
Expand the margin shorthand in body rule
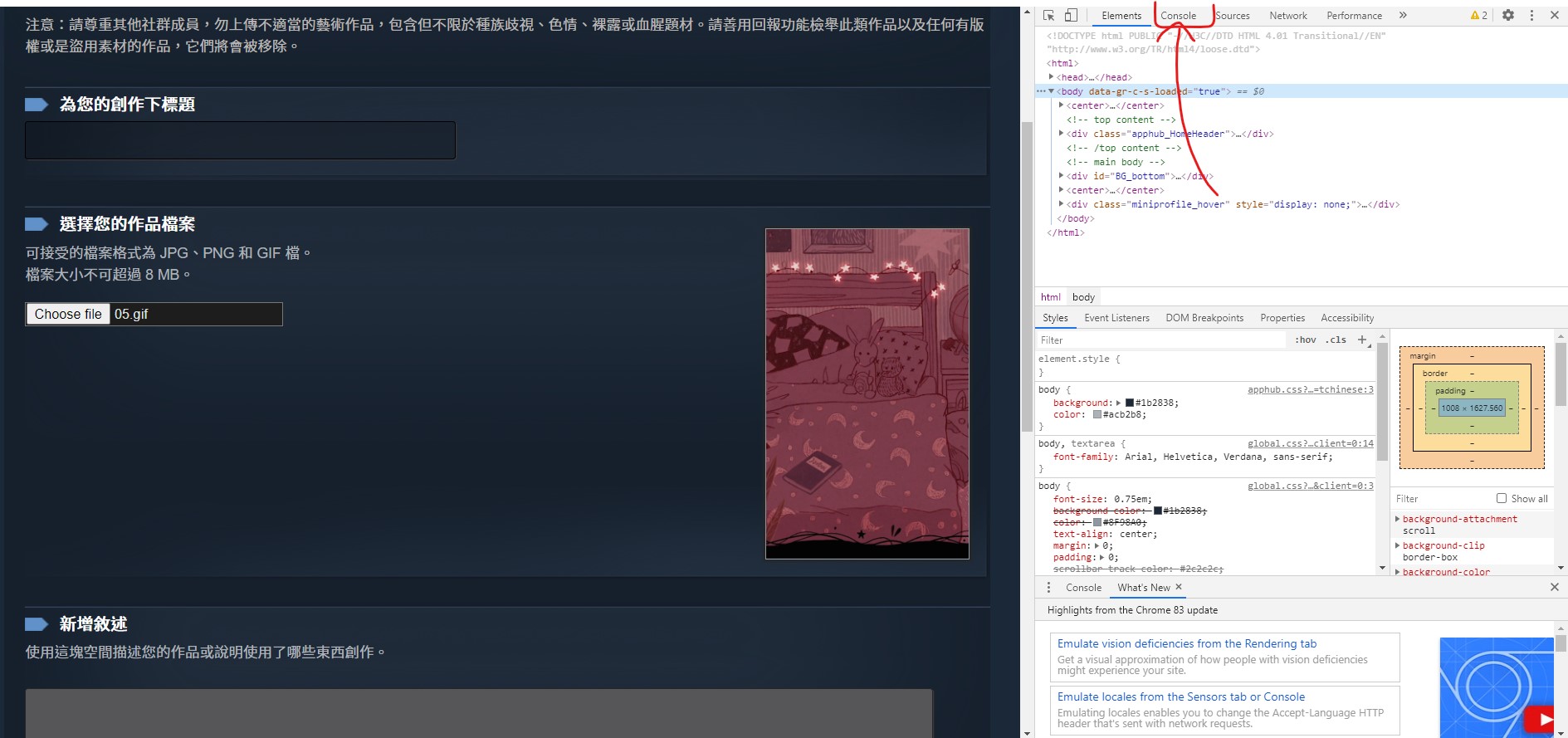[1097, 545]
